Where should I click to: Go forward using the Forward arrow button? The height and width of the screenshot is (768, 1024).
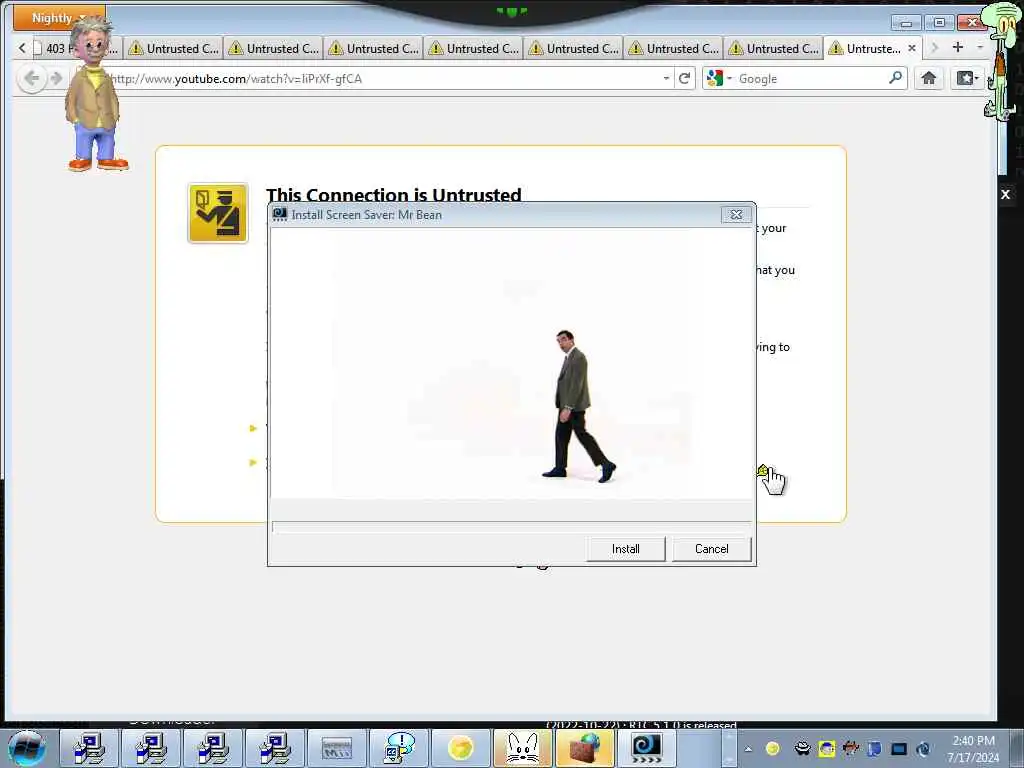tap(57, 79)
